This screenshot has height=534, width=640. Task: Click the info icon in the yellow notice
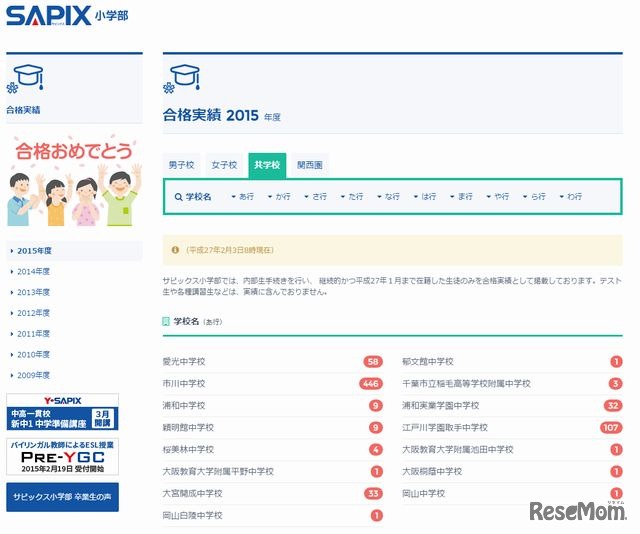(175, 250)
